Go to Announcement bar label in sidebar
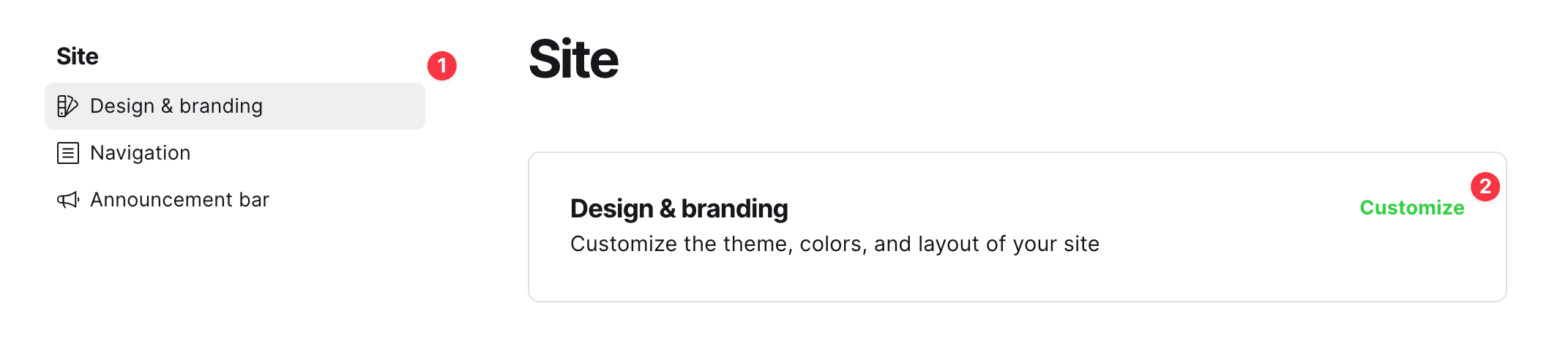1568x347 pixels. coord(180,200)
